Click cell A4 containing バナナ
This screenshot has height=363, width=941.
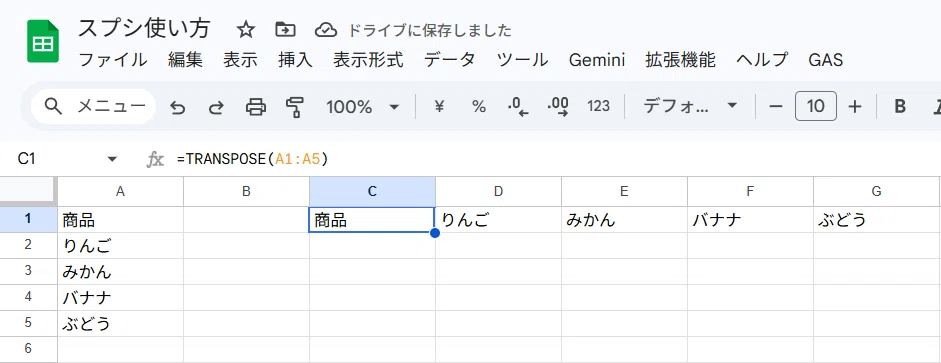pyautogui.click(x=121, y=297)
